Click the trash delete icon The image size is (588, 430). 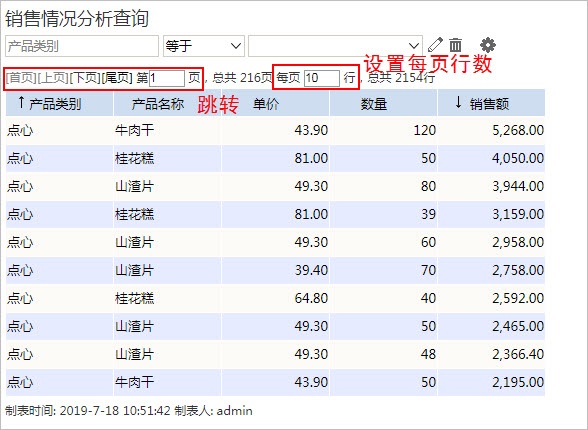455,45
